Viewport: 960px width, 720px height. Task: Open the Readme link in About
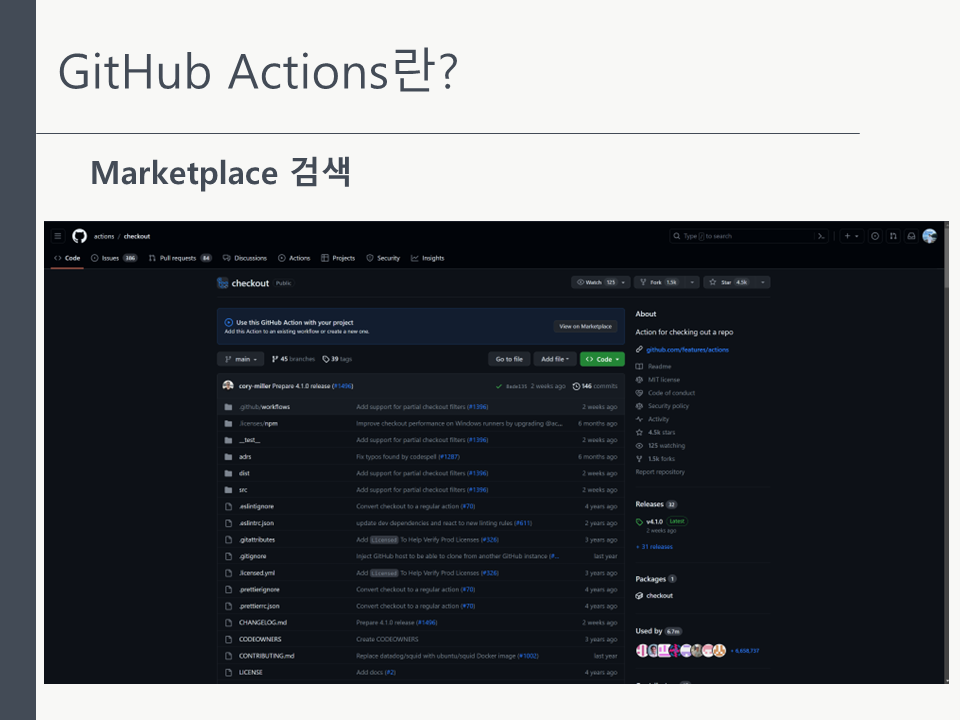(653, 366)
